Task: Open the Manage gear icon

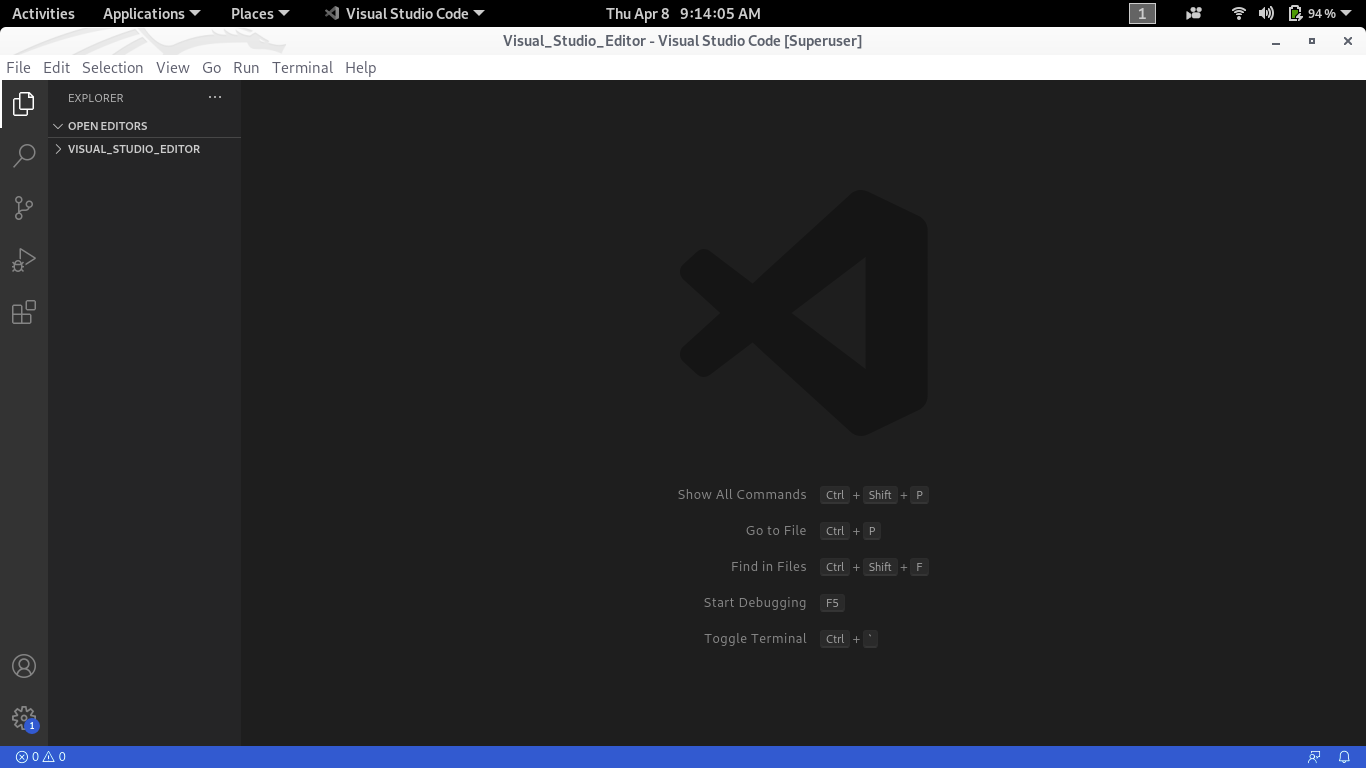Action: (24, 718)
